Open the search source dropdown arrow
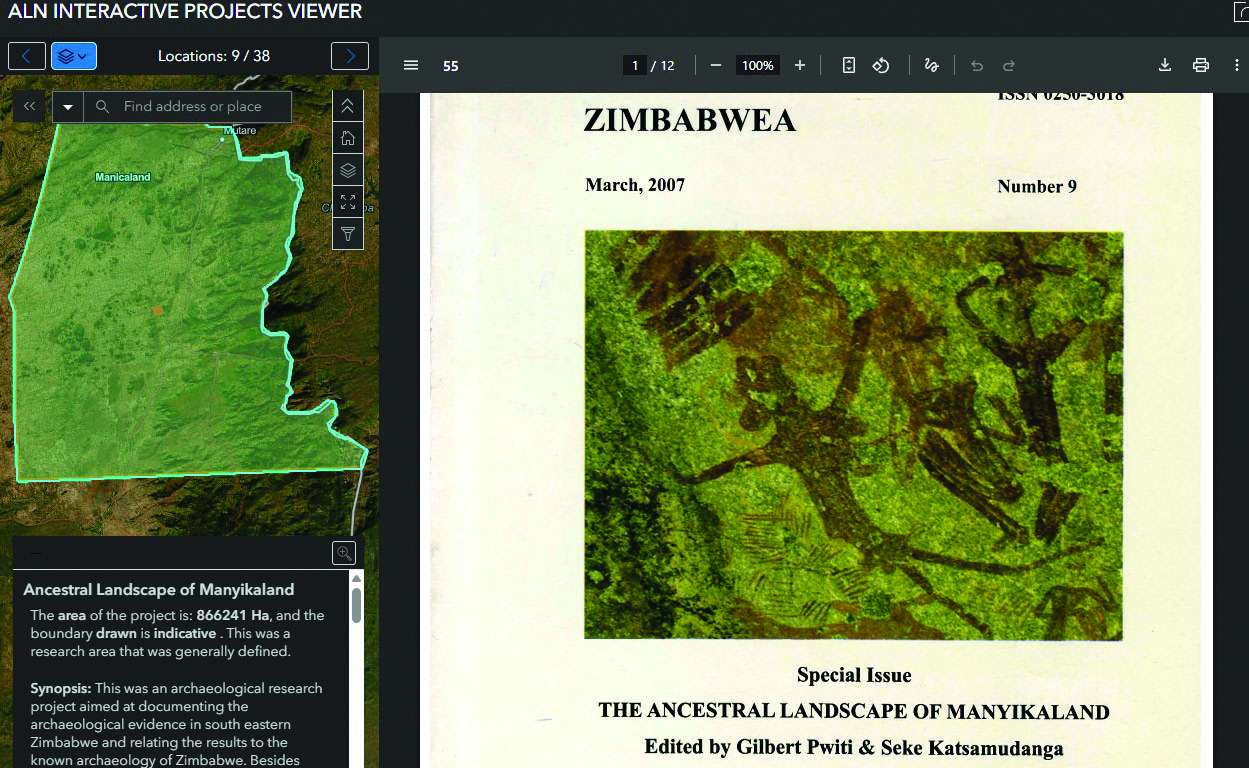The height and width of the screenshot is (768, 1249). click(x=68, y=107)
